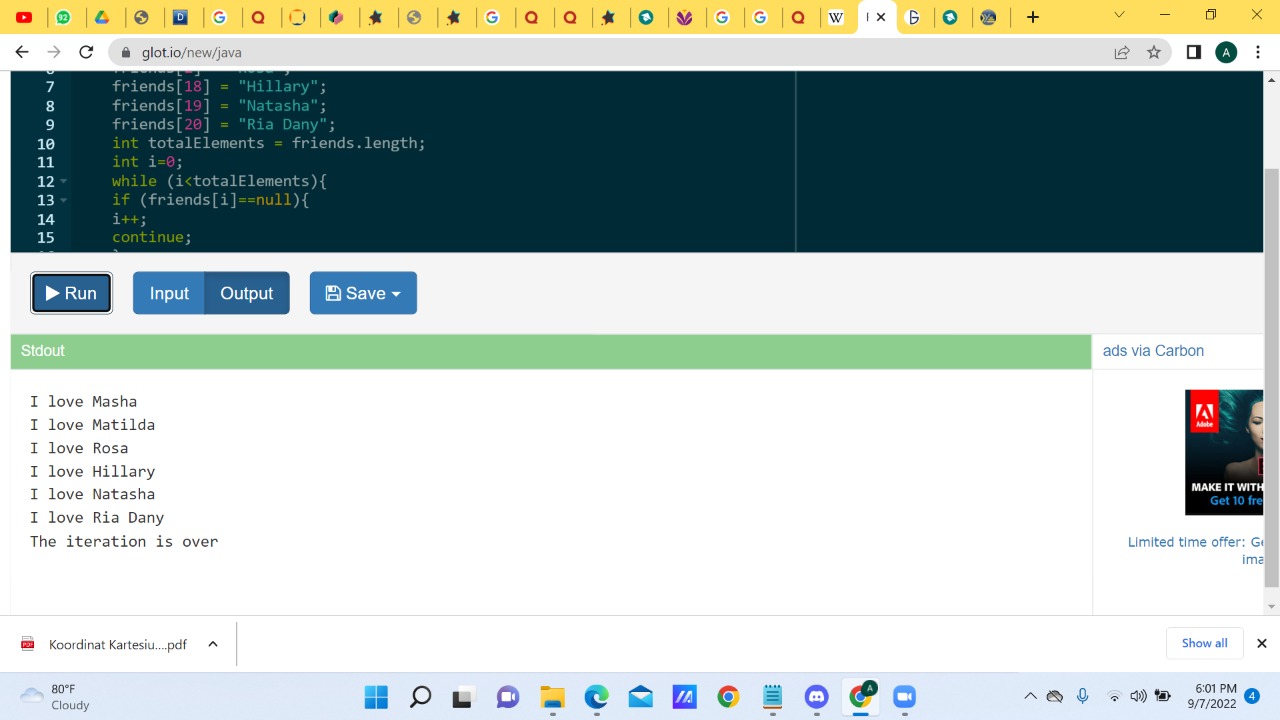The height and width of the screenshot is (720, 1280).
Task: Open a new browser tab
Action: 1033,17
